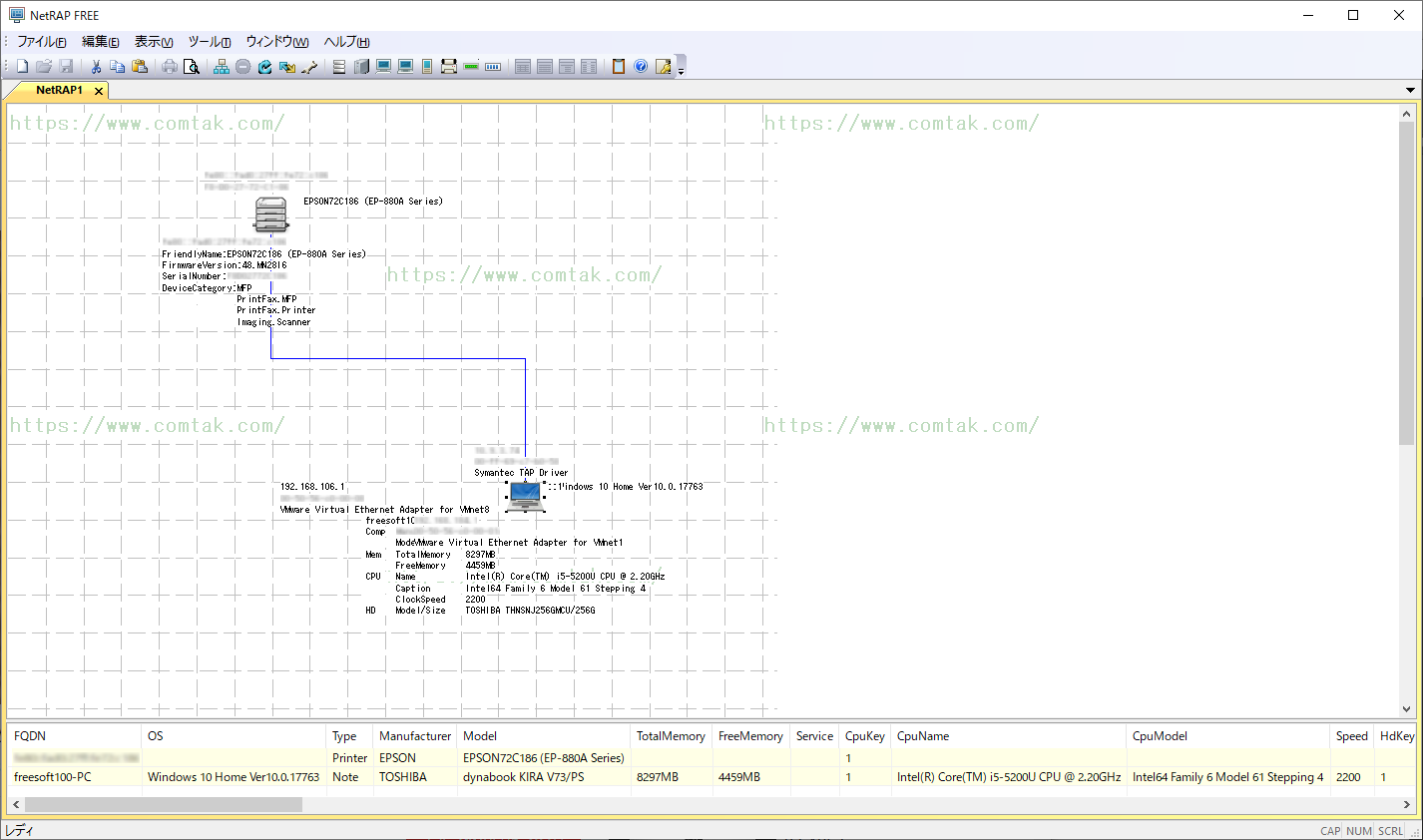Add a desktop PC device icon
This screenshot has height=840, width=1423.
(383, 66)
